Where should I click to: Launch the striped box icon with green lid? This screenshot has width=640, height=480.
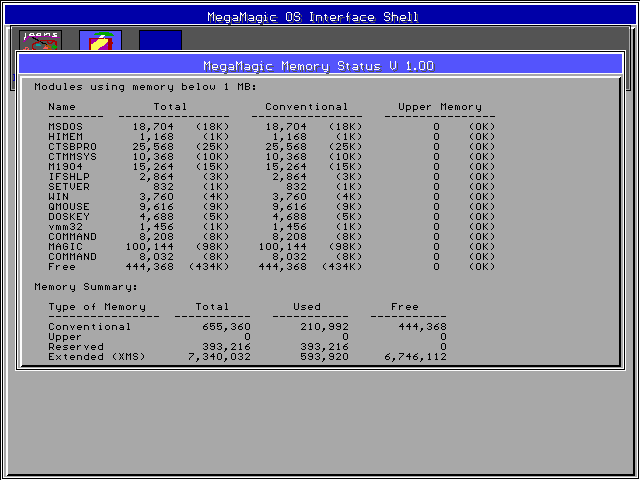point(100,41)
